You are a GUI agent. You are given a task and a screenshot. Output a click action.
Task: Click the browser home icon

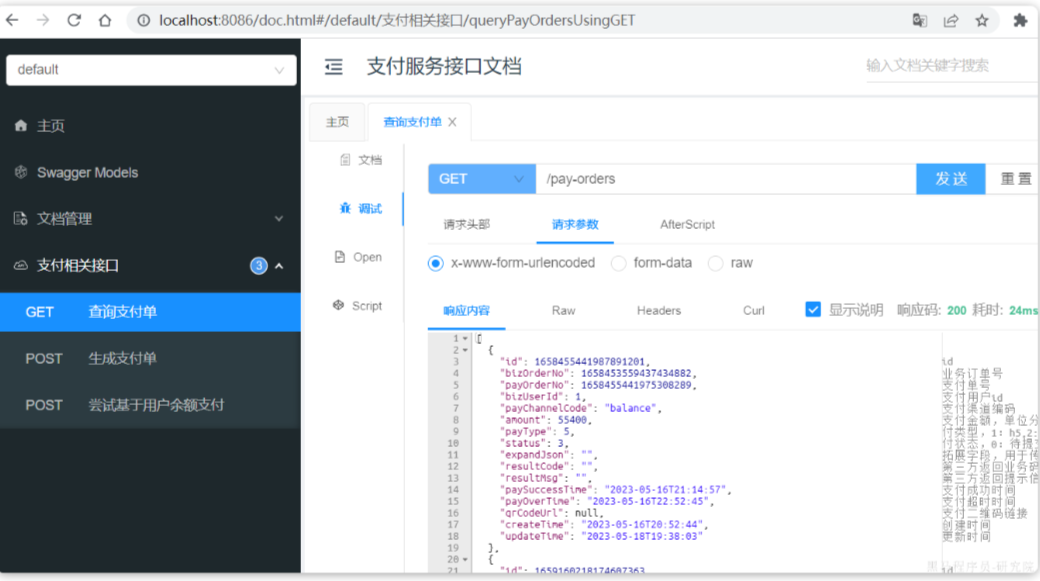(105, 20)
